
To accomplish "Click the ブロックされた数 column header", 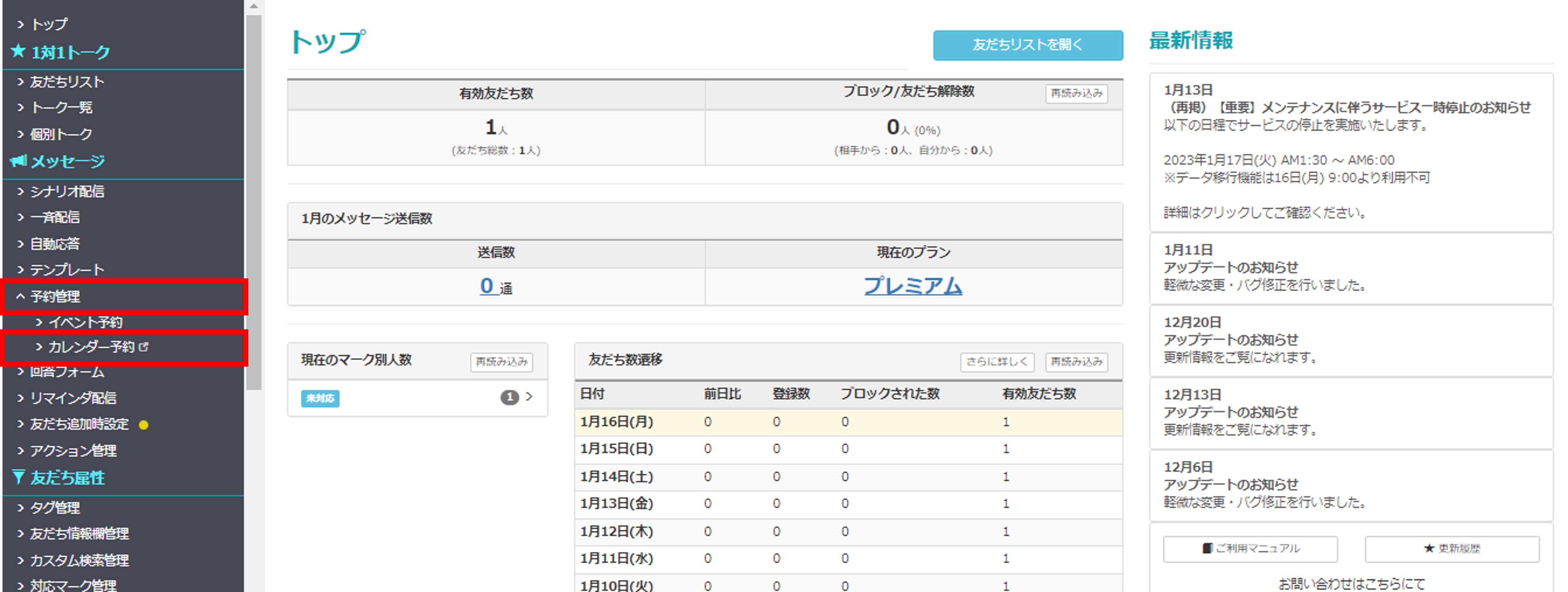I will (x=890, y=394).
